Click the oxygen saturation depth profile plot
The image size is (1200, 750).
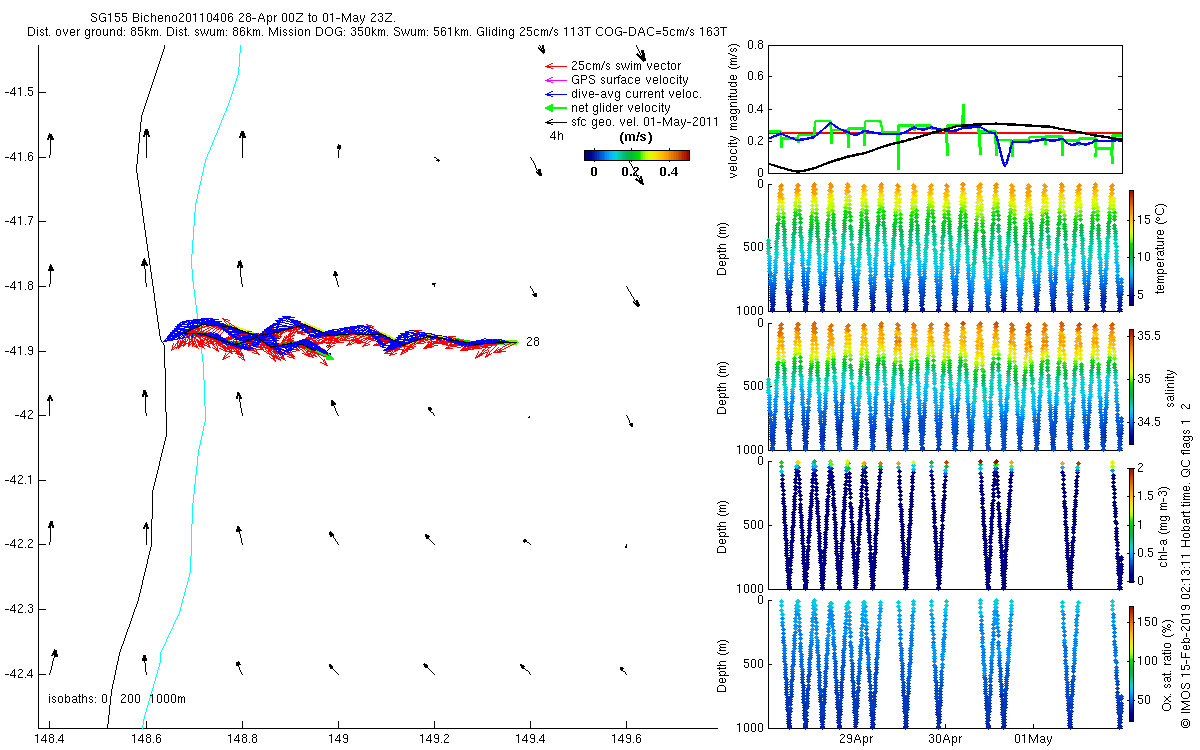944,662
